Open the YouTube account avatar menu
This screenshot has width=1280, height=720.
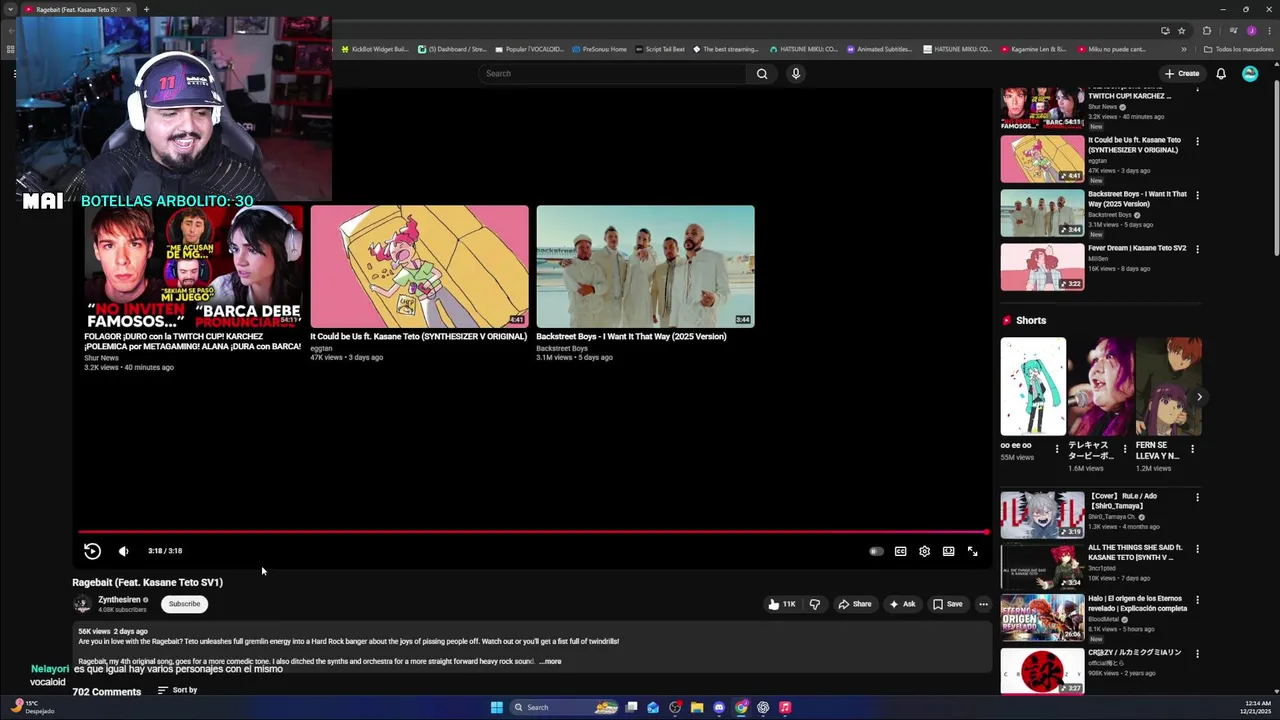tap(1250, 73)
